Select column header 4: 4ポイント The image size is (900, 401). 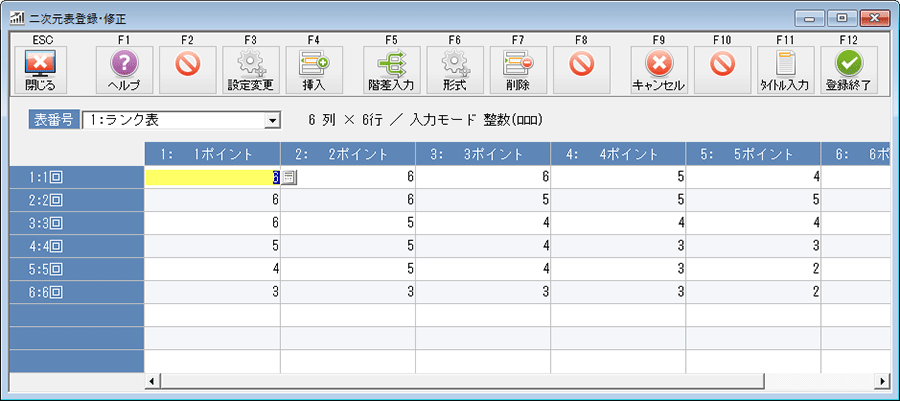point(617,154)
